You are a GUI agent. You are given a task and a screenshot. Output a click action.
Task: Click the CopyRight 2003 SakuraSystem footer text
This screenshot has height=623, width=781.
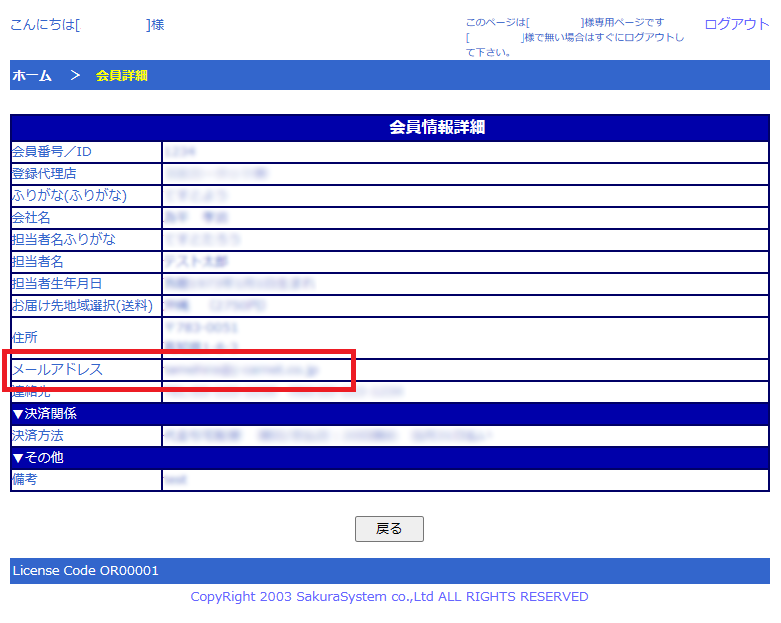[389, 597]
